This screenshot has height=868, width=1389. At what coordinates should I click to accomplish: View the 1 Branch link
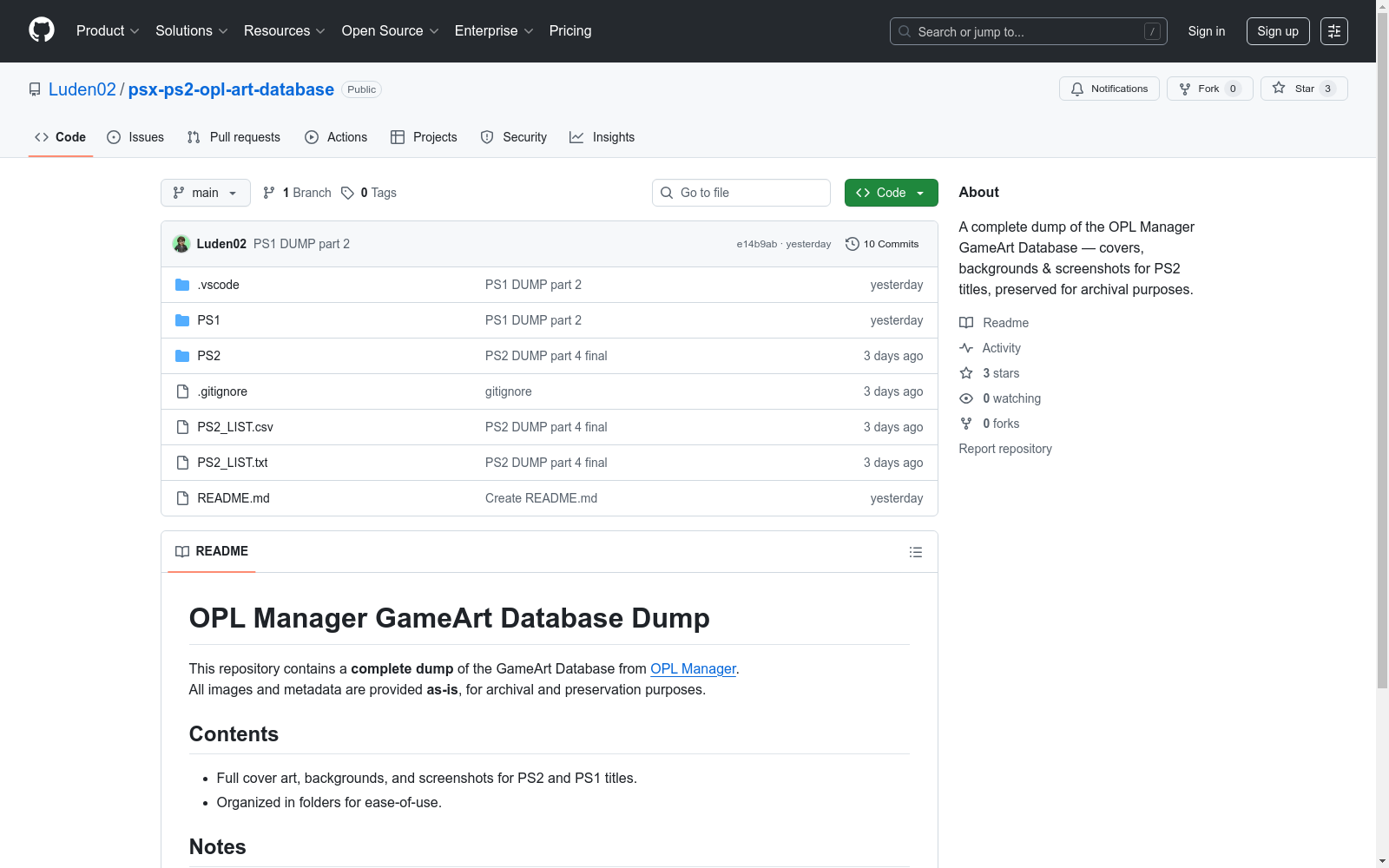pos(297,193)
